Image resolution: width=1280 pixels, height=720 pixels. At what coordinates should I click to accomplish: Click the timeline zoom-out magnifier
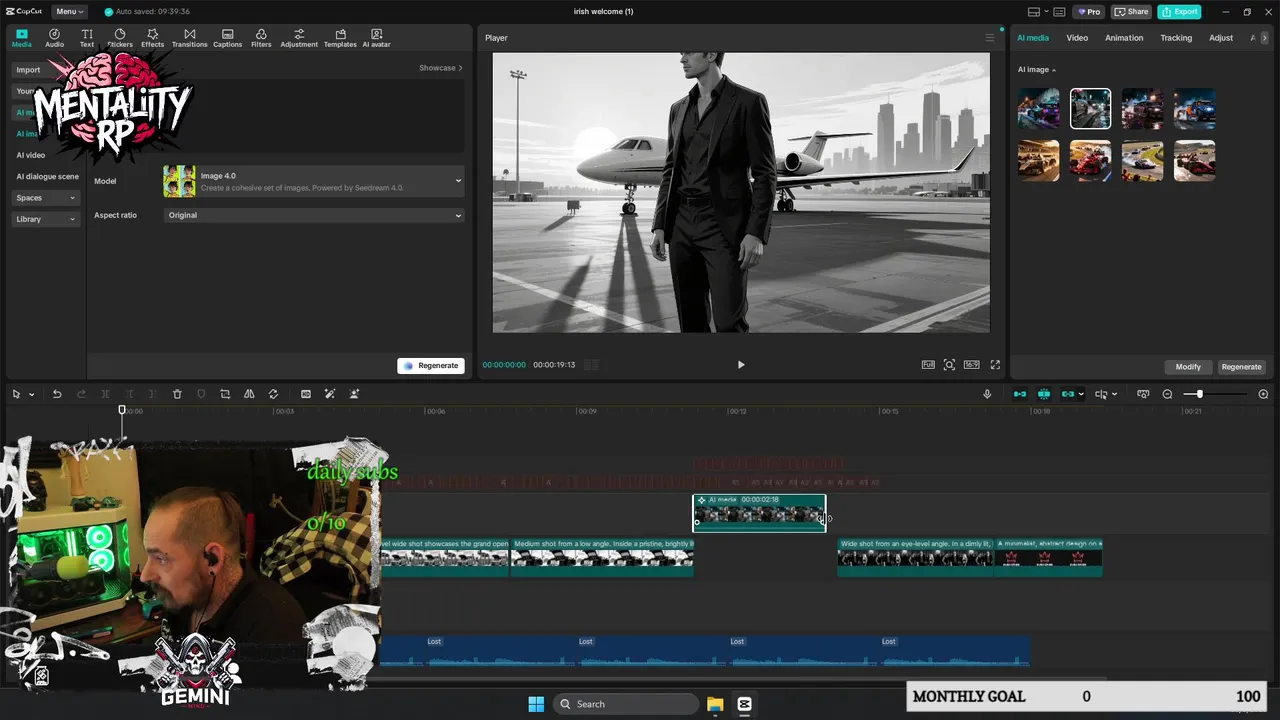coord(1167,394)
